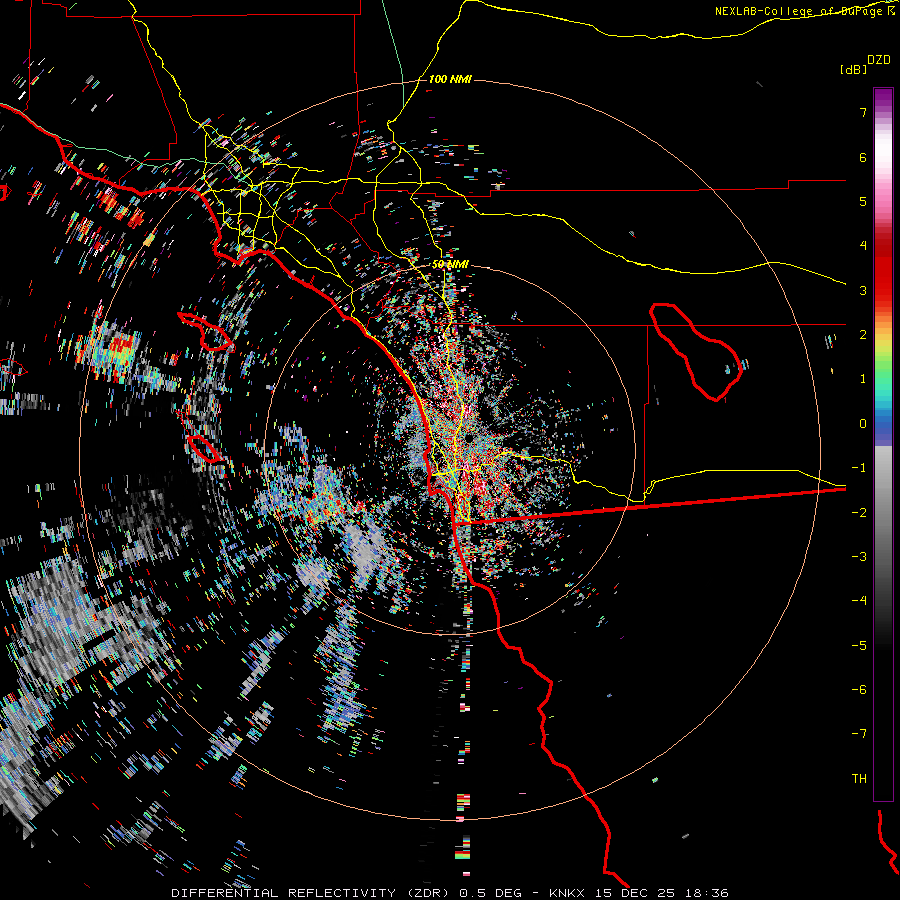The height and width of the screenshot is (900, 900).
Task: Click the "-2" tick label on the legend
Action: coord(859,513)
